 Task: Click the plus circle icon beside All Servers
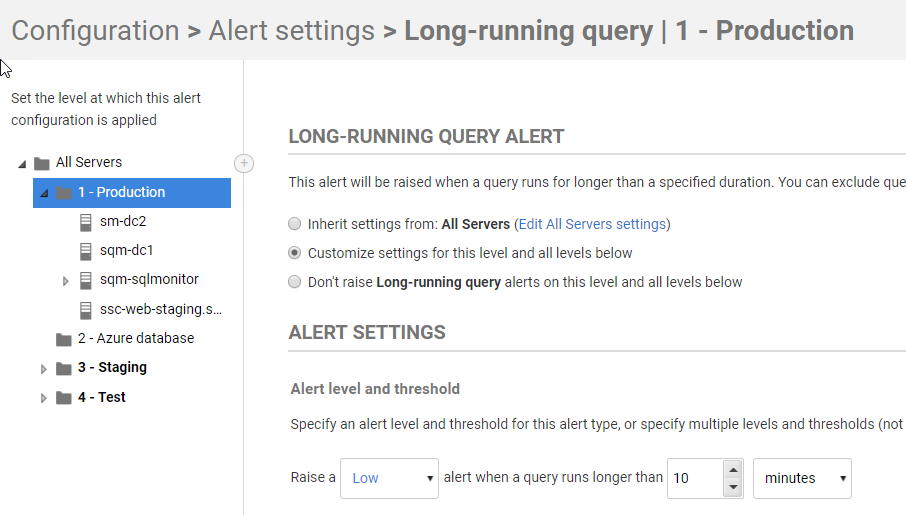point(244,163)
